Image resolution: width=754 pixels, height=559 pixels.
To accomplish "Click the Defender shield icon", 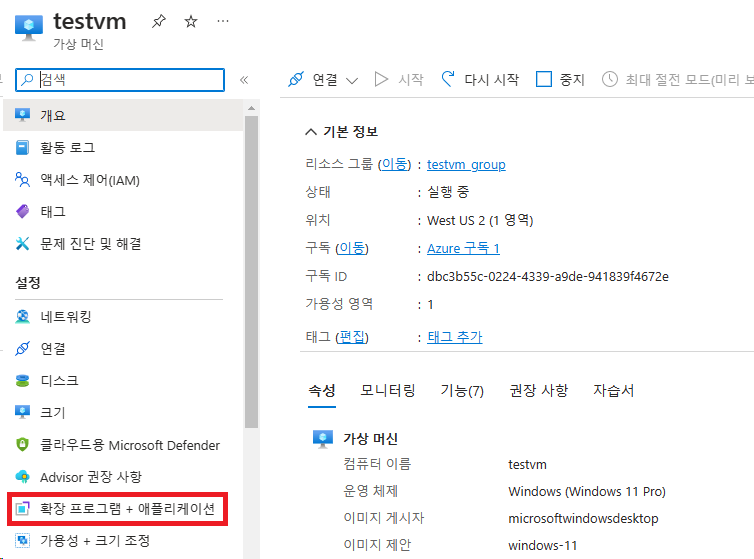I will pyautogui.click(x=22, y=445).
